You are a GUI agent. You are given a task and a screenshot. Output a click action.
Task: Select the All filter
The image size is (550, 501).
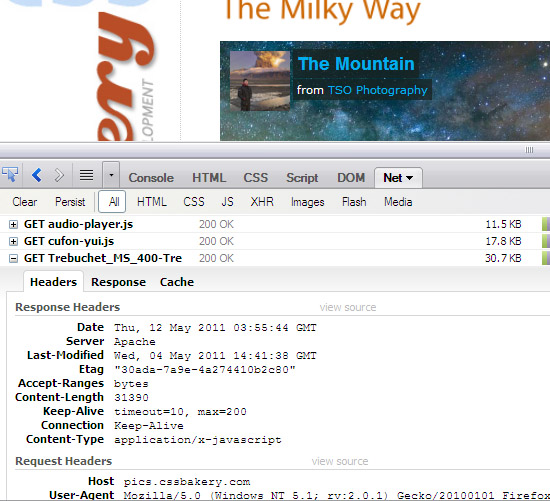tap(112, 202)
